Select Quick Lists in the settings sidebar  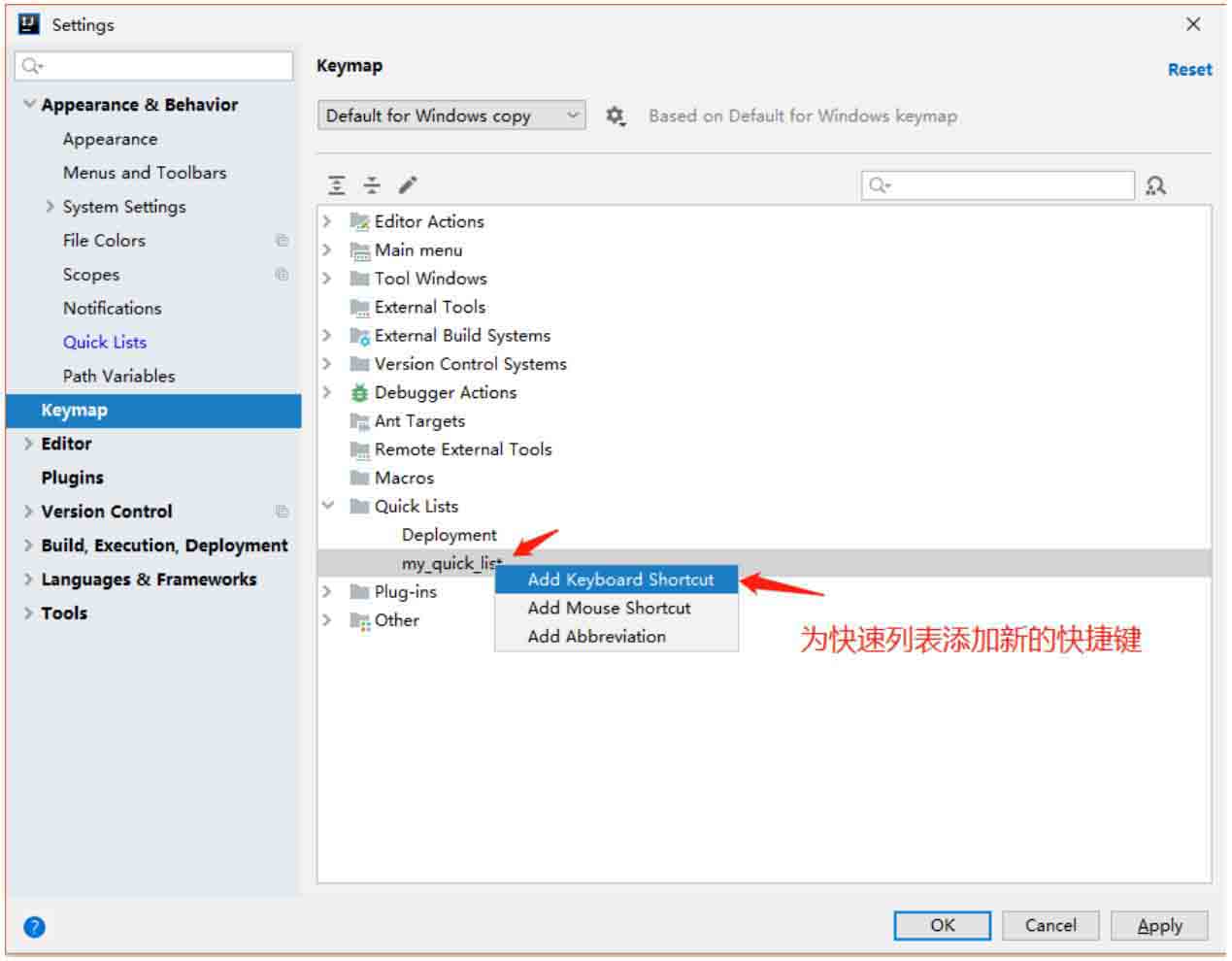pos(105,343)
